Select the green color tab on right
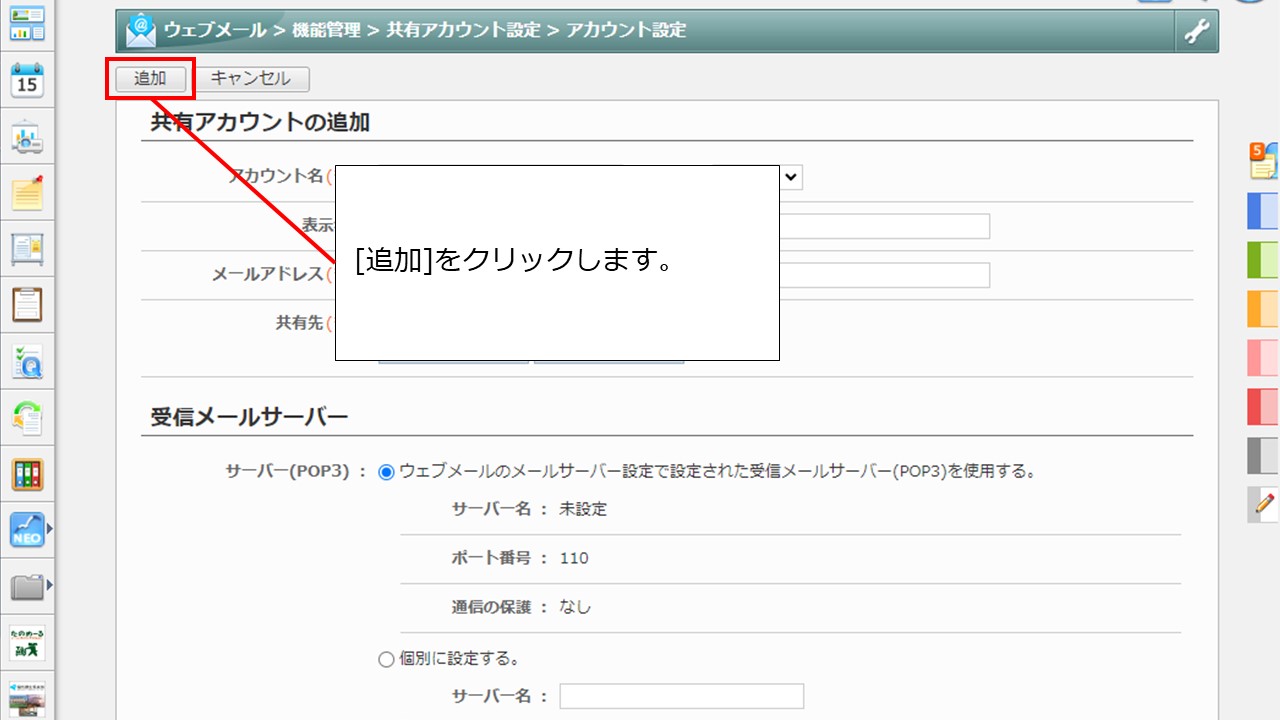The width and height of the screenshot is (1280, 720). tap(1263, 259)
